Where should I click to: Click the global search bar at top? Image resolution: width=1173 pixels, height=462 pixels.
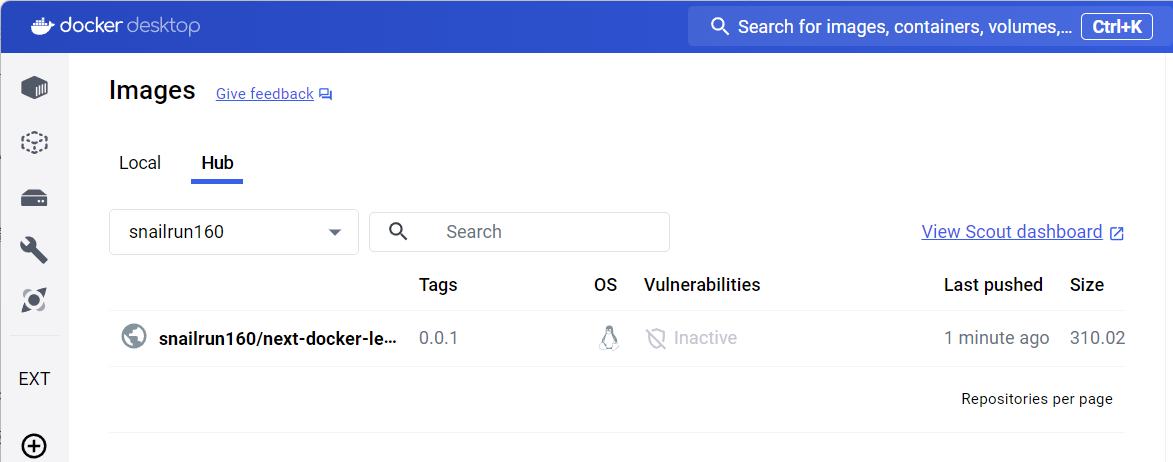tap(890, 27)
